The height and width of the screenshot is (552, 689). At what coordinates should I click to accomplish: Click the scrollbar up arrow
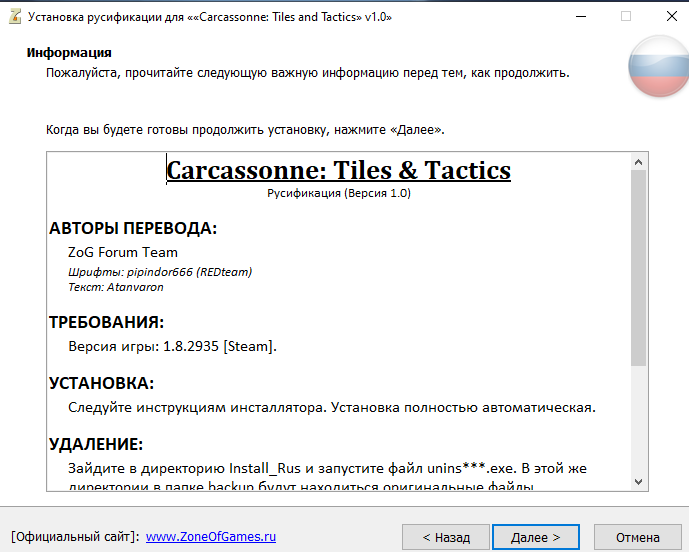638,162
